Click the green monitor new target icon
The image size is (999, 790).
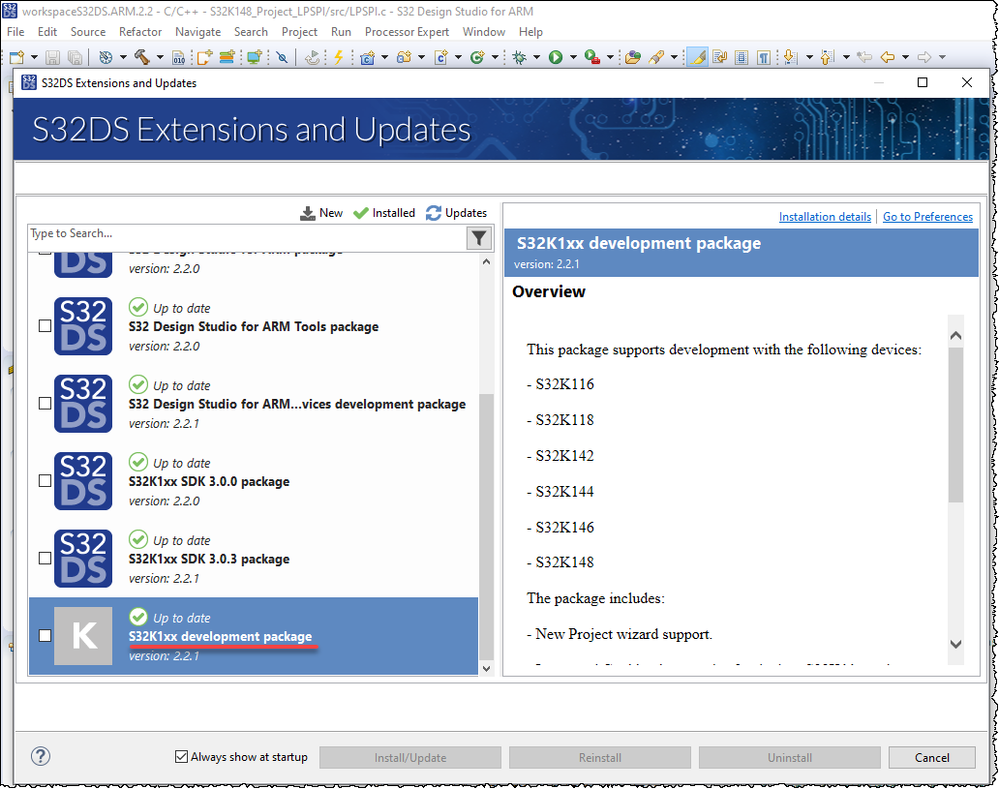[x=254, y=57]
